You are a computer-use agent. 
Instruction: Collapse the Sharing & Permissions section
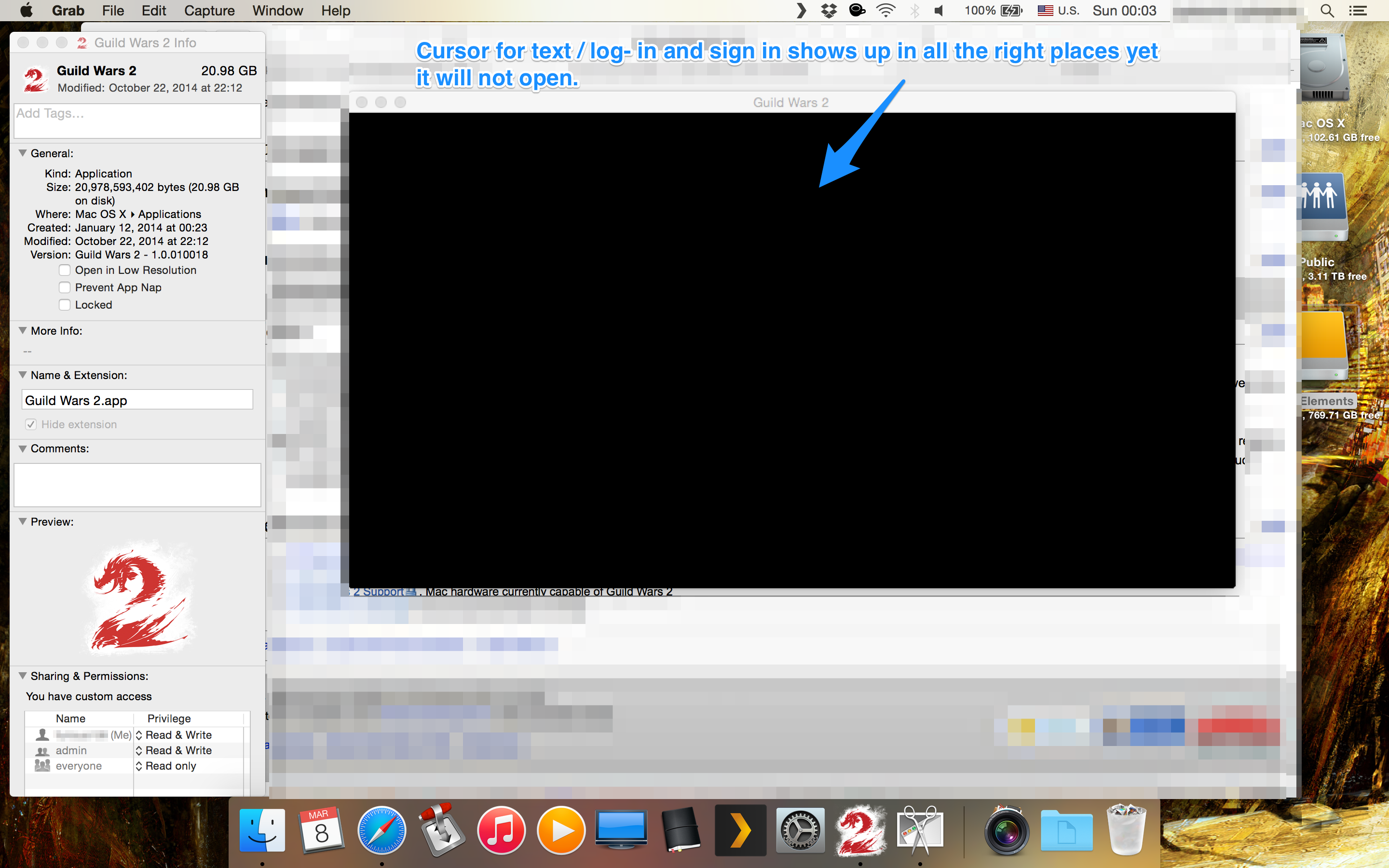click(x=23, y=676)
